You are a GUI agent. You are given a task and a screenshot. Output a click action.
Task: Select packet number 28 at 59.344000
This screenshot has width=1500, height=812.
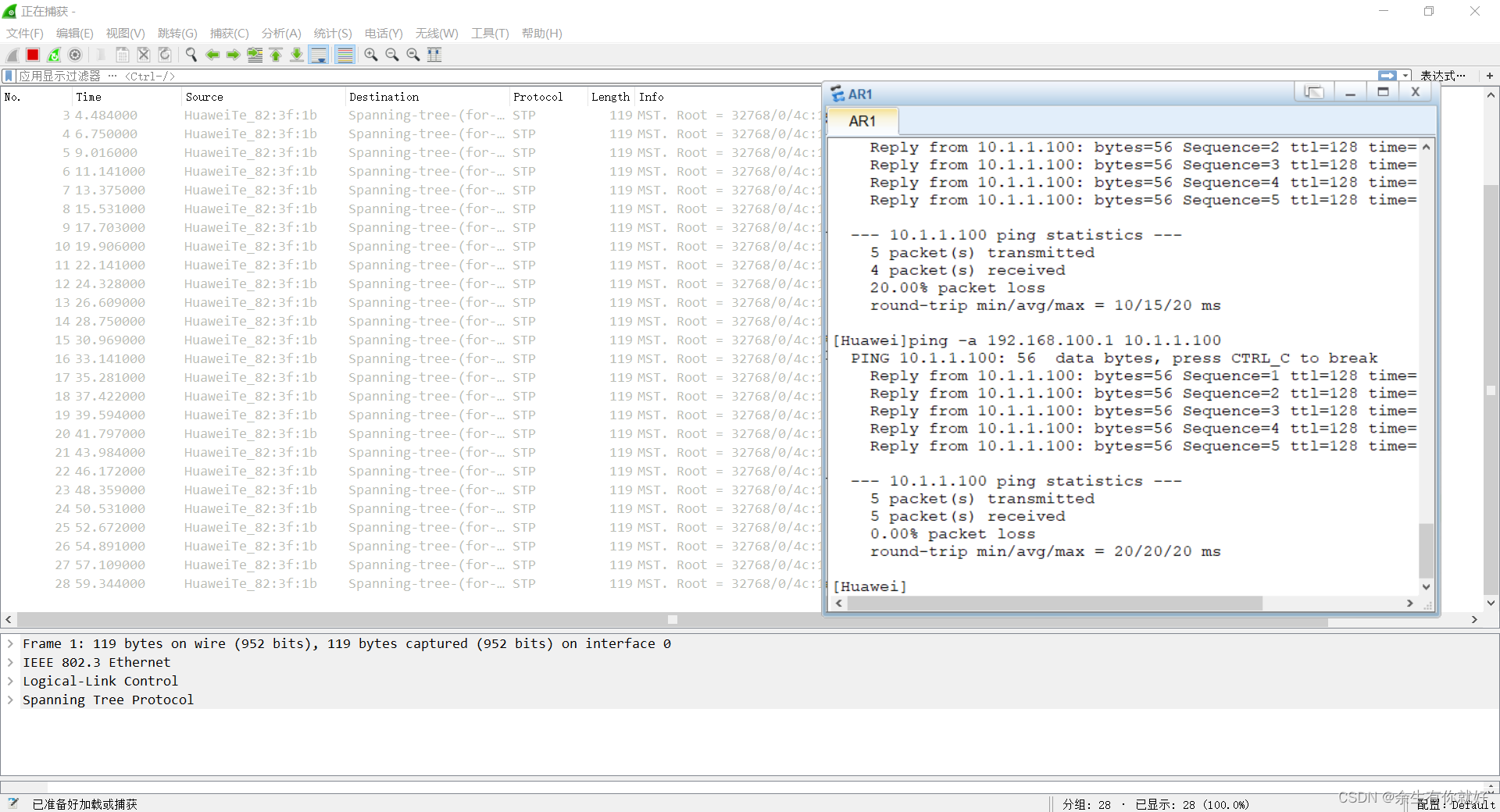410,583
